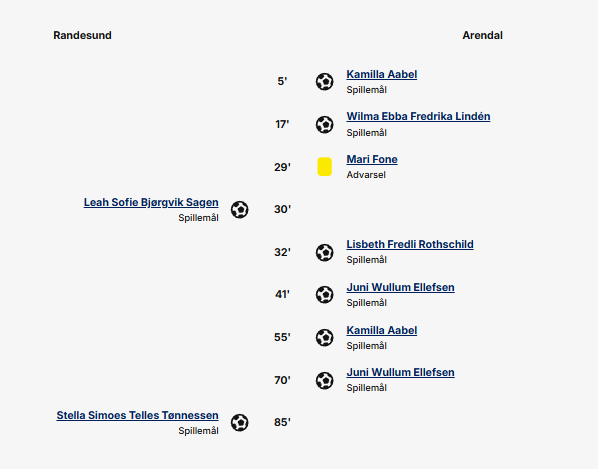The width and height of the screenshot is (598, 469).
Task: Open Mari Fone player link
Action: pos(372,159)
